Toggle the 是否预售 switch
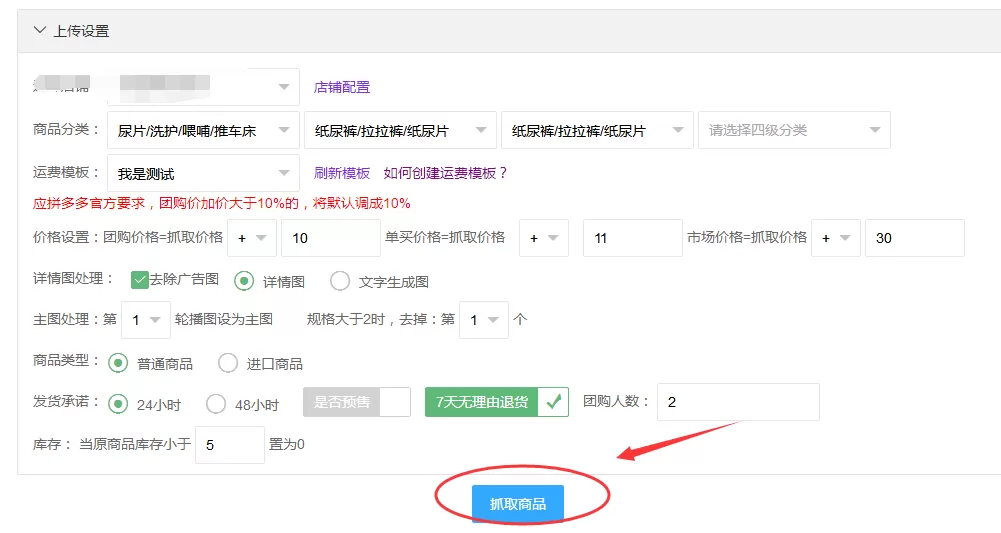This screenshot has height=533, width=1001. pos(357,402)
